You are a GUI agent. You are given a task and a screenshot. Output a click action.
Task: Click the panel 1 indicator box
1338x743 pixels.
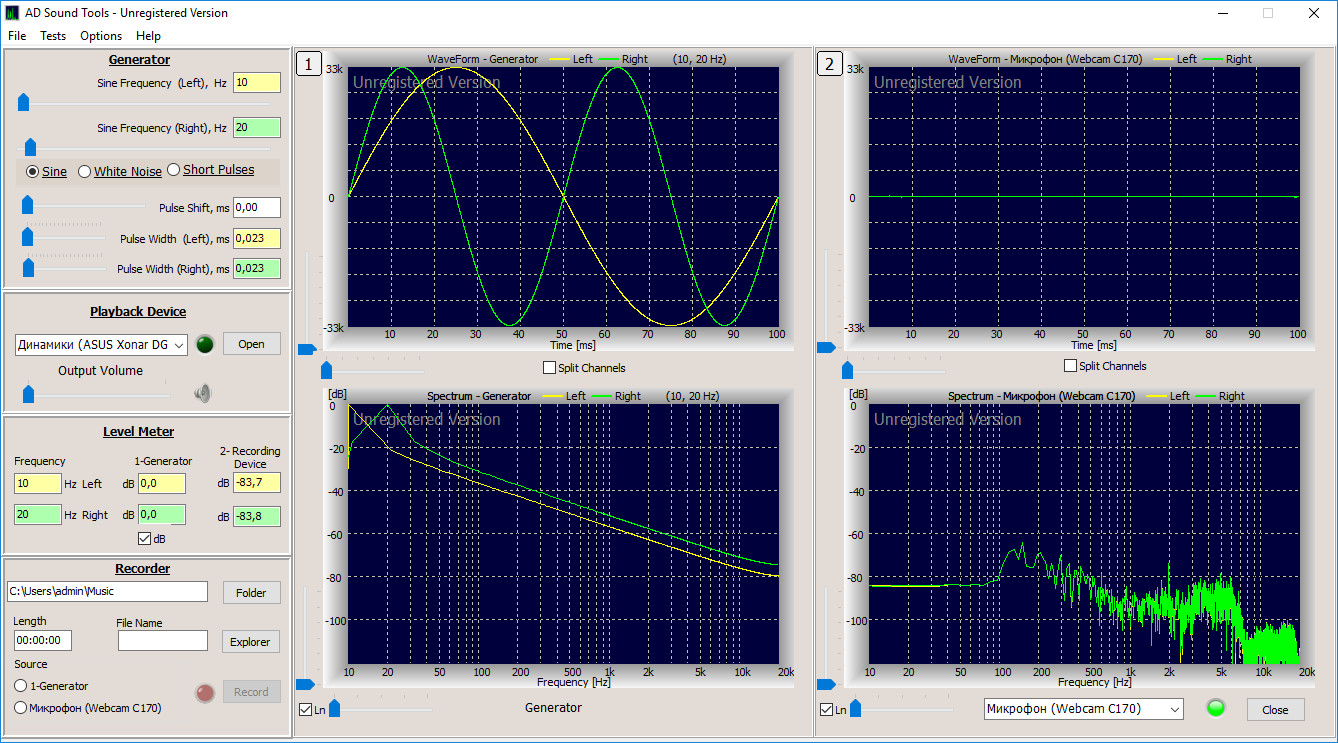tap(309, 63)
